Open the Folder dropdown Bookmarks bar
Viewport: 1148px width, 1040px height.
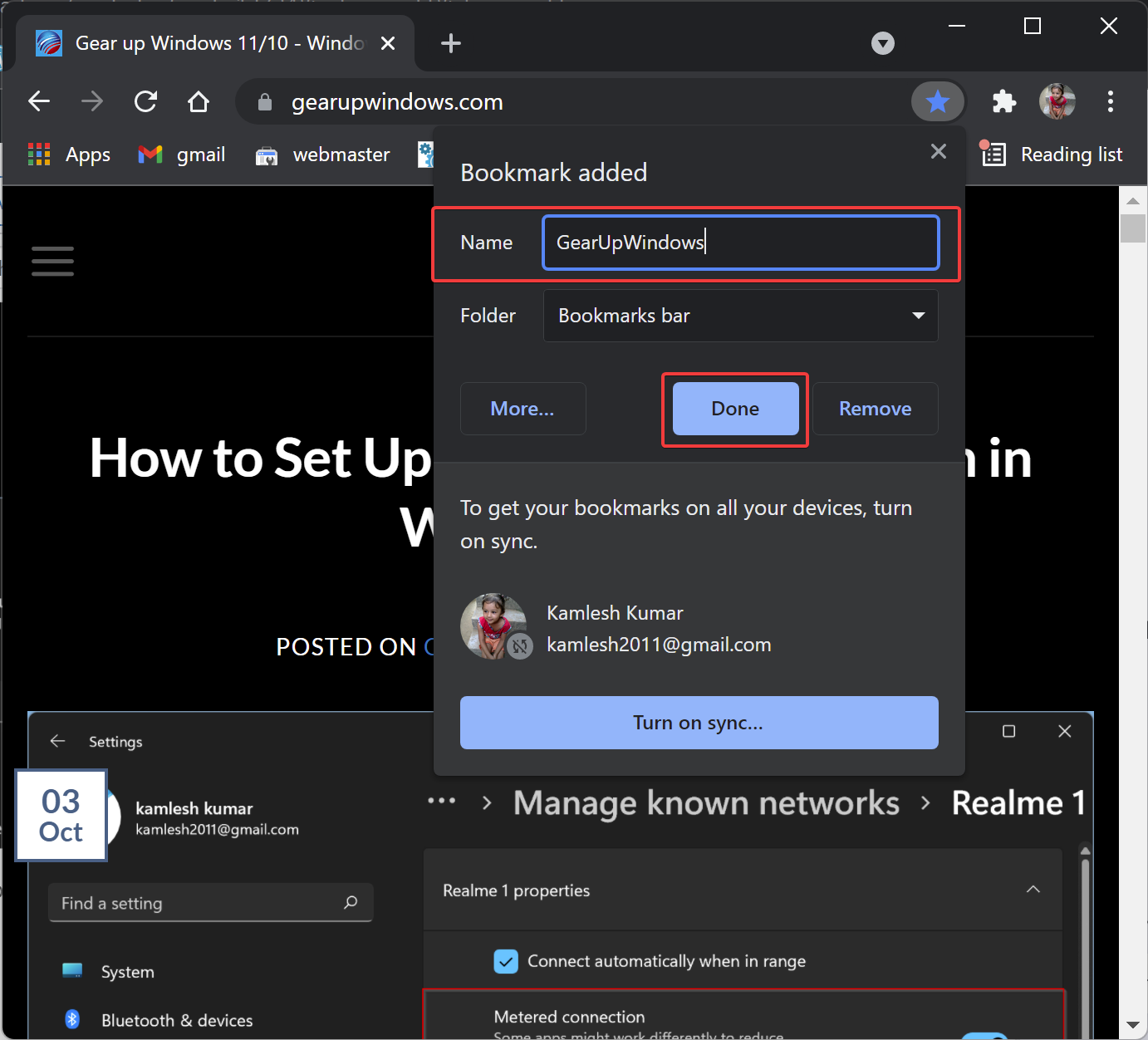(741, 316)
